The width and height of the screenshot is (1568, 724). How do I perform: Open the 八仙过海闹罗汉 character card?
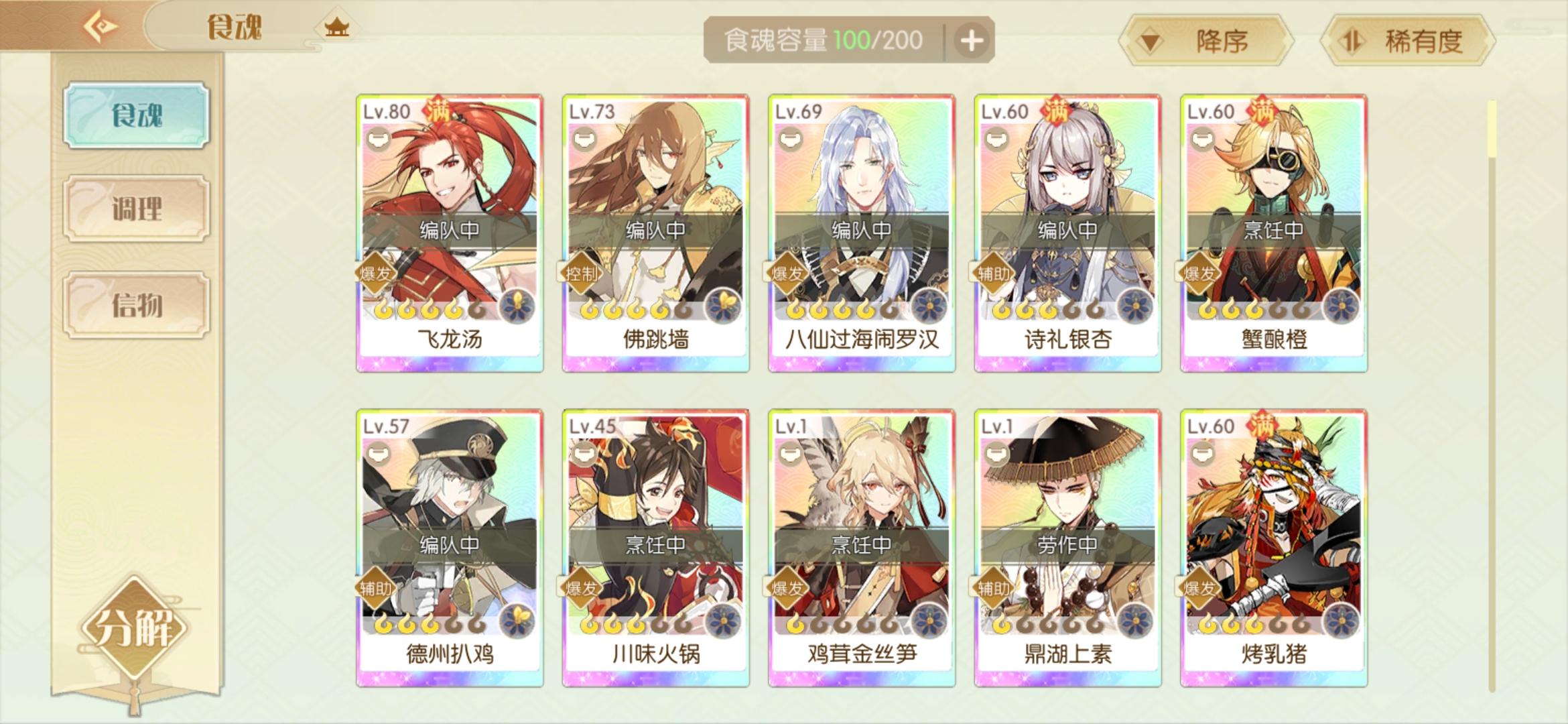(862, 233)
